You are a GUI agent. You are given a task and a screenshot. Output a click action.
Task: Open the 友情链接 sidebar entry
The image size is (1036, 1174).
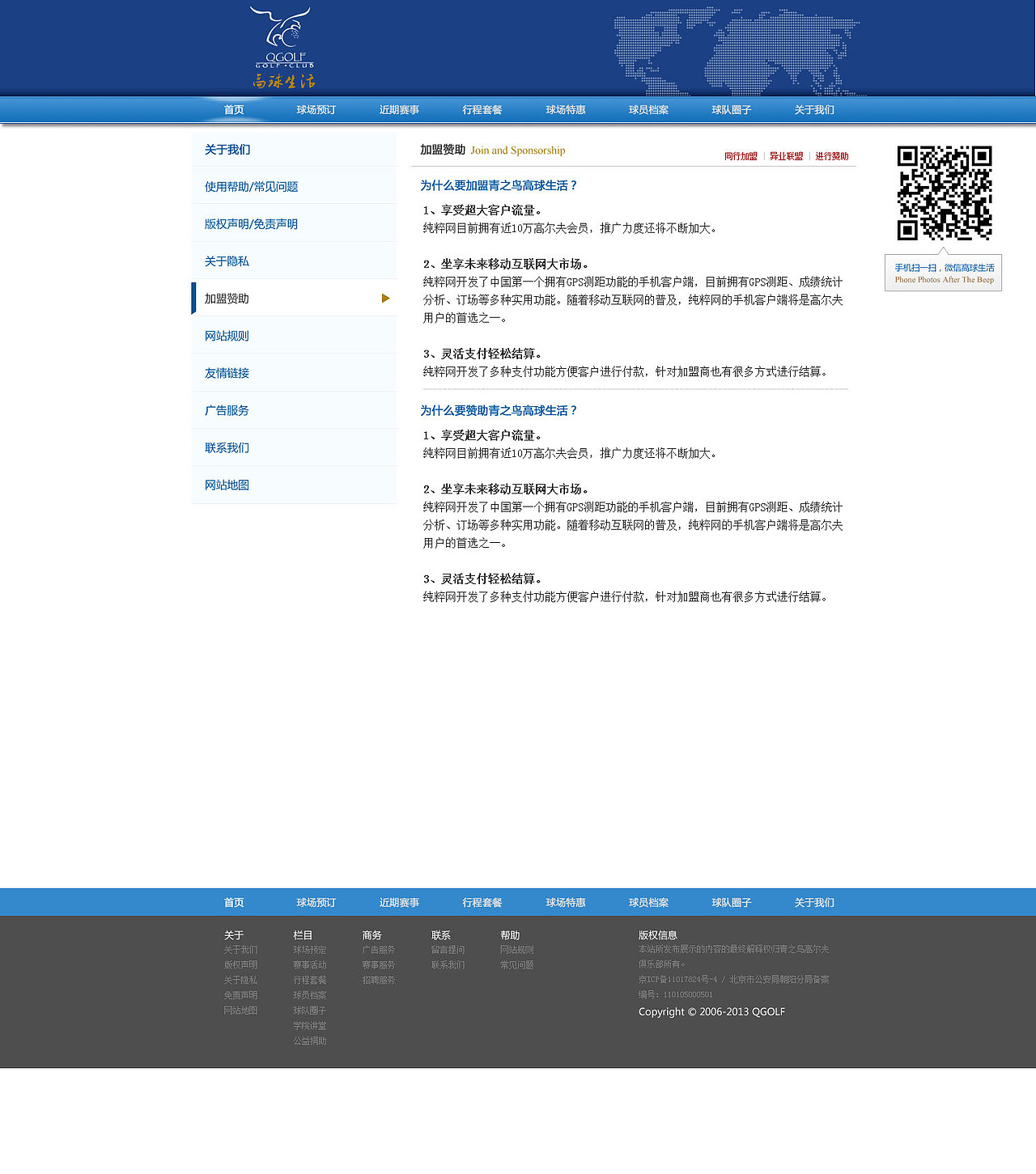click(x=227, y=373)
